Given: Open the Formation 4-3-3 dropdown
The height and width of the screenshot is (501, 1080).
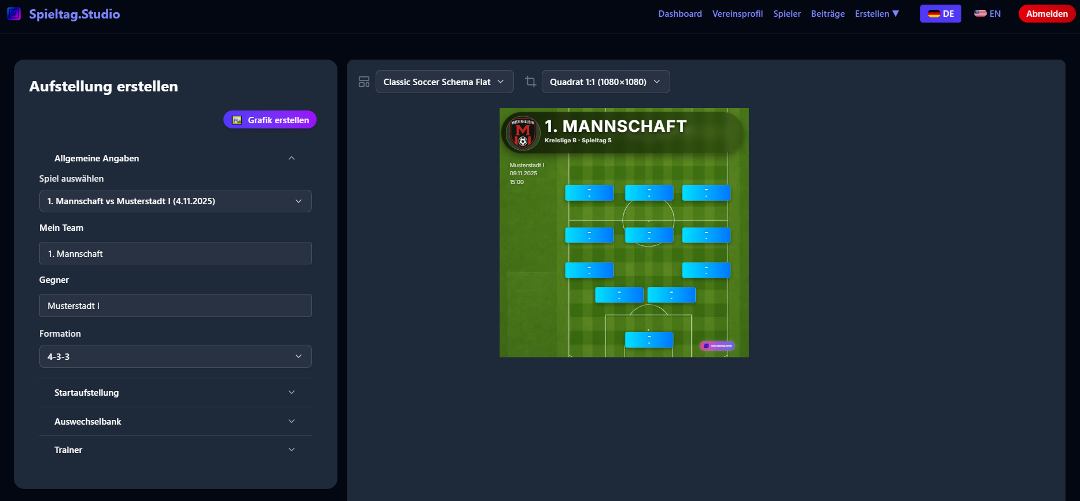Looking at the screenshot, I should point(175,357).
